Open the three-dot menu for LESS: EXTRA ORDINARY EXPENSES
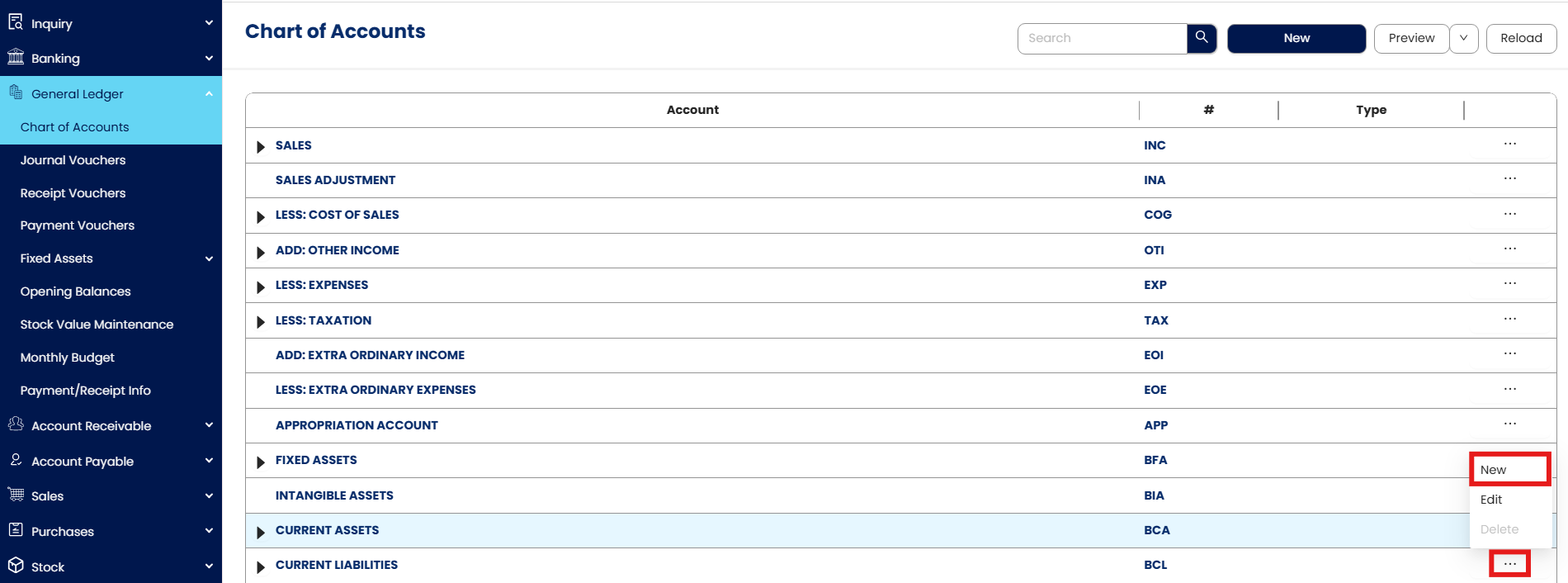The image size is (1568, 583). (x=1509, y=389)
